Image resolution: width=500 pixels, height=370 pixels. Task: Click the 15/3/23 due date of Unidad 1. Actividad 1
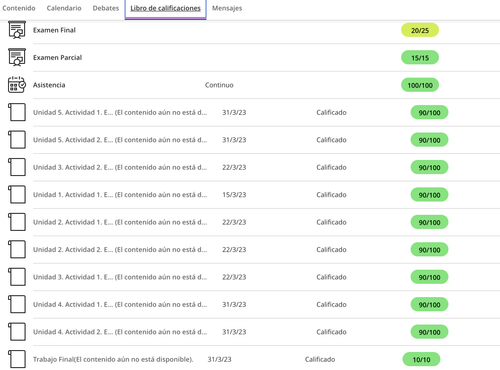tap(234, 195)
